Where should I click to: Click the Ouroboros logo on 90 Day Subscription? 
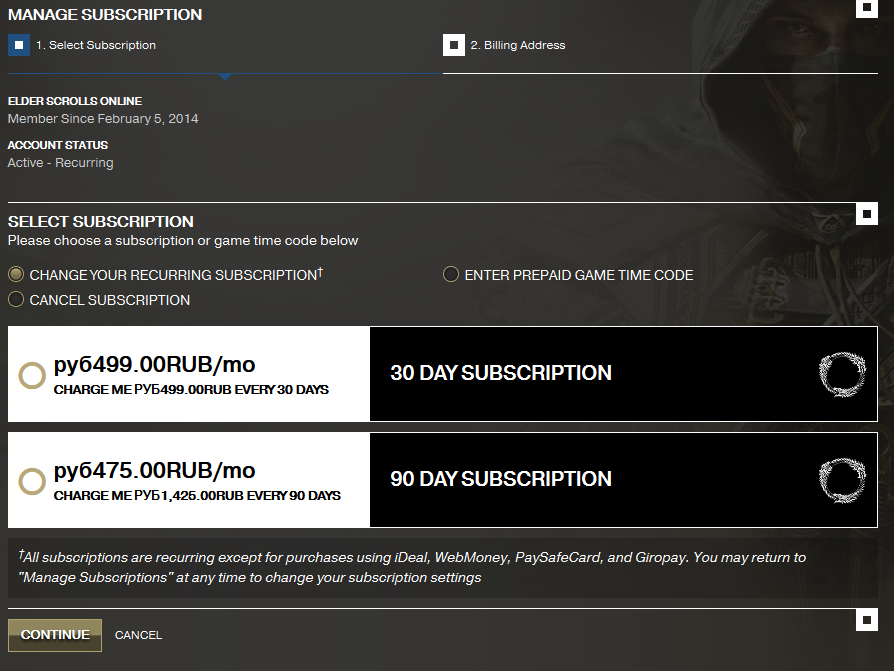click(842, 480)
